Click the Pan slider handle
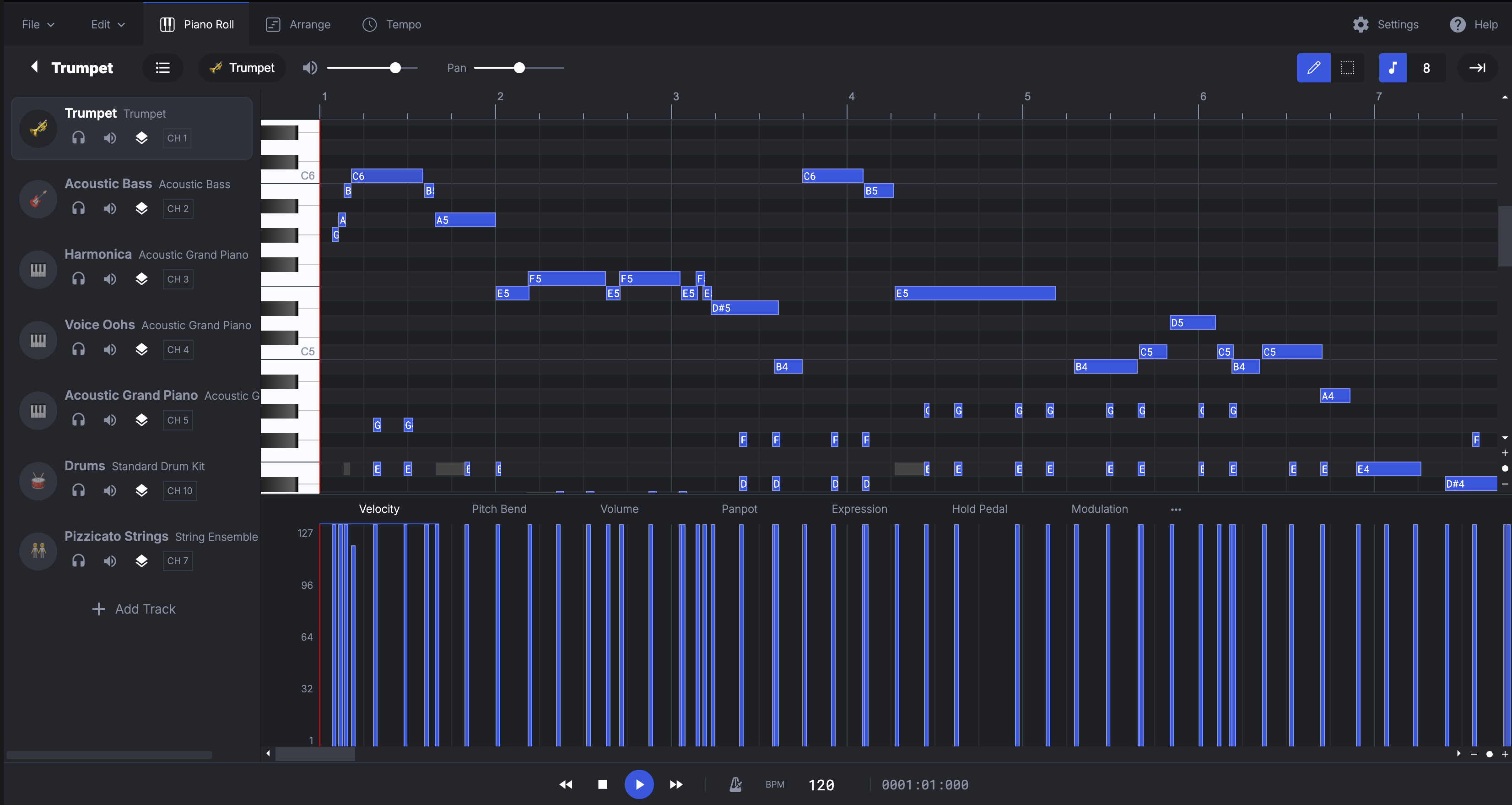The height and width of the screenshot is (805, 1512). (x=519, y=68)
